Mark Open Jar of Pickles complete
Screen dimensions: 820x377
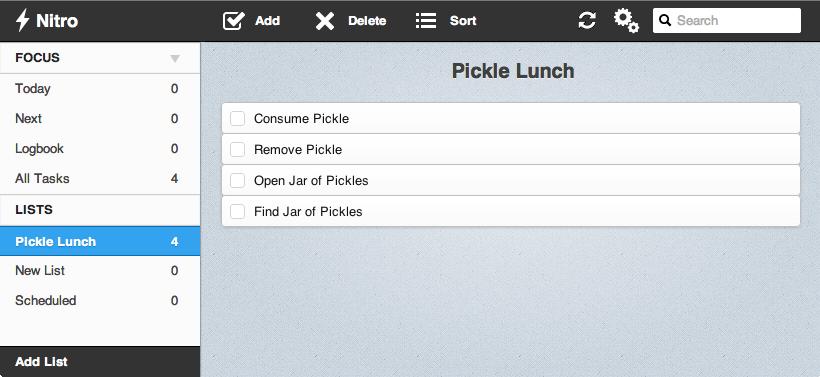coord(237,181)
